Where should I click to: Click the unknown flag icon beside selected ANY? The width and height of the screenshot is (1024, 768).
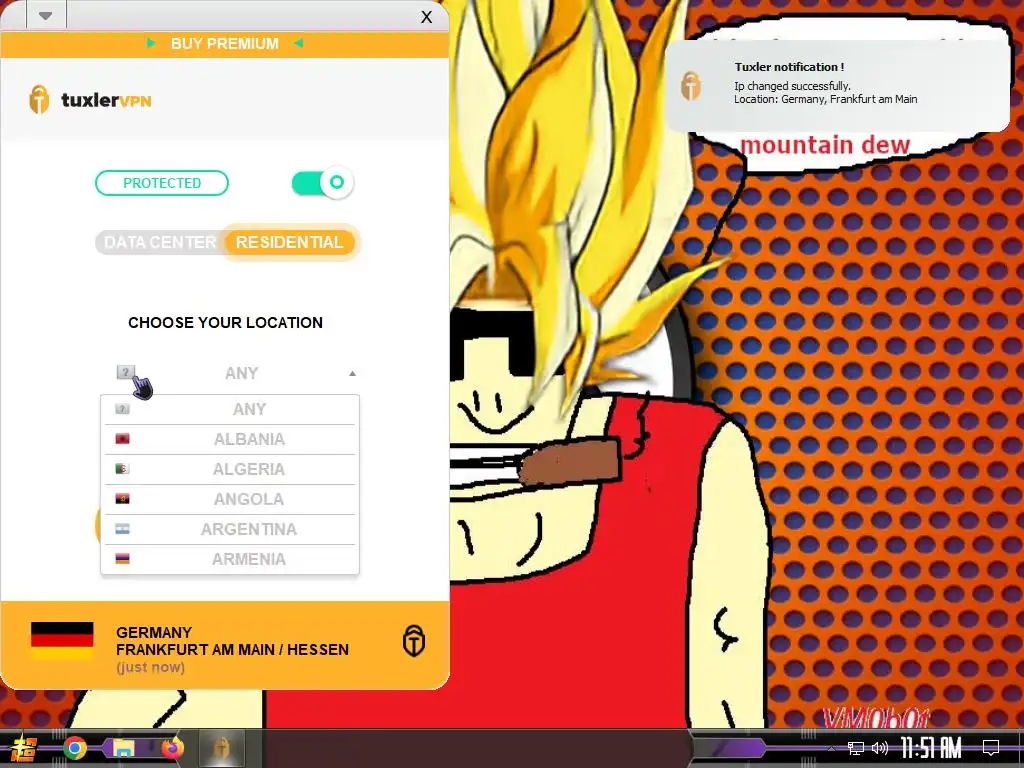(125, 372)
